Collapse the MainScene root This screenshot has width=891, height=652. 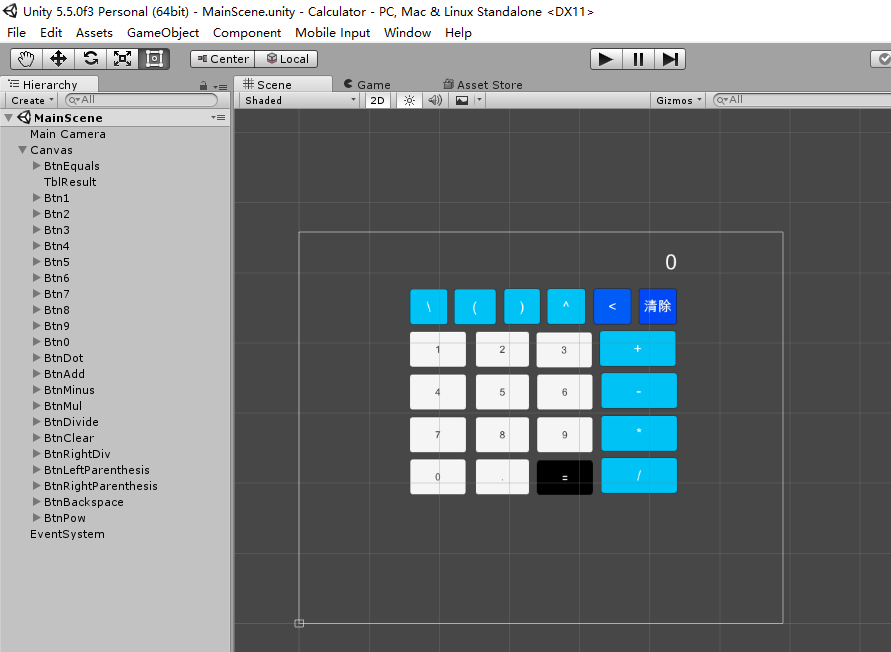click(x=9, y=118)
